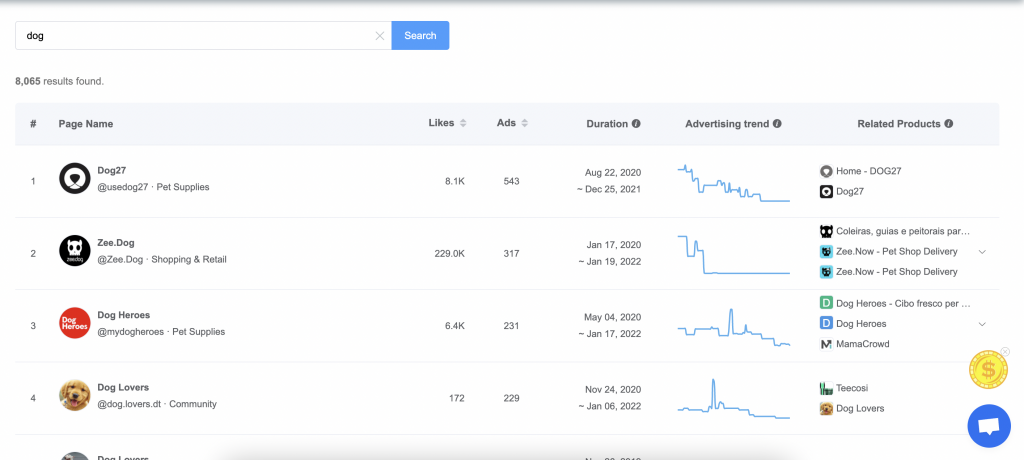
Task: Click the Page Name column header
Action: point(86,123)
